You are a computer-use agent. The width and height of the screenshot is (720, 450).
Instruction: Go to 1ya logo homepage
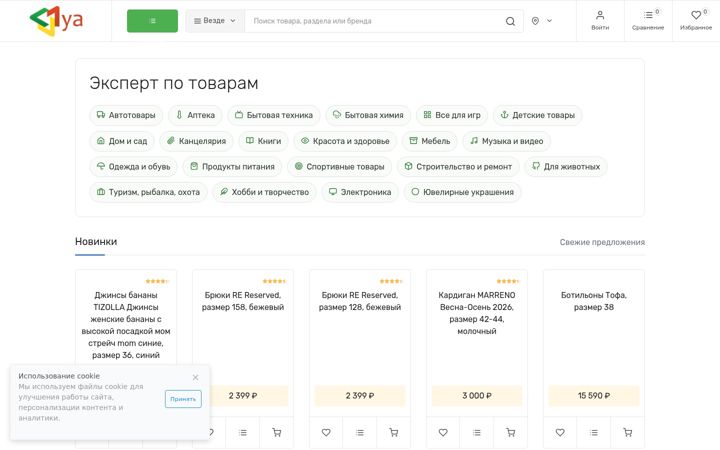[56, 21]
